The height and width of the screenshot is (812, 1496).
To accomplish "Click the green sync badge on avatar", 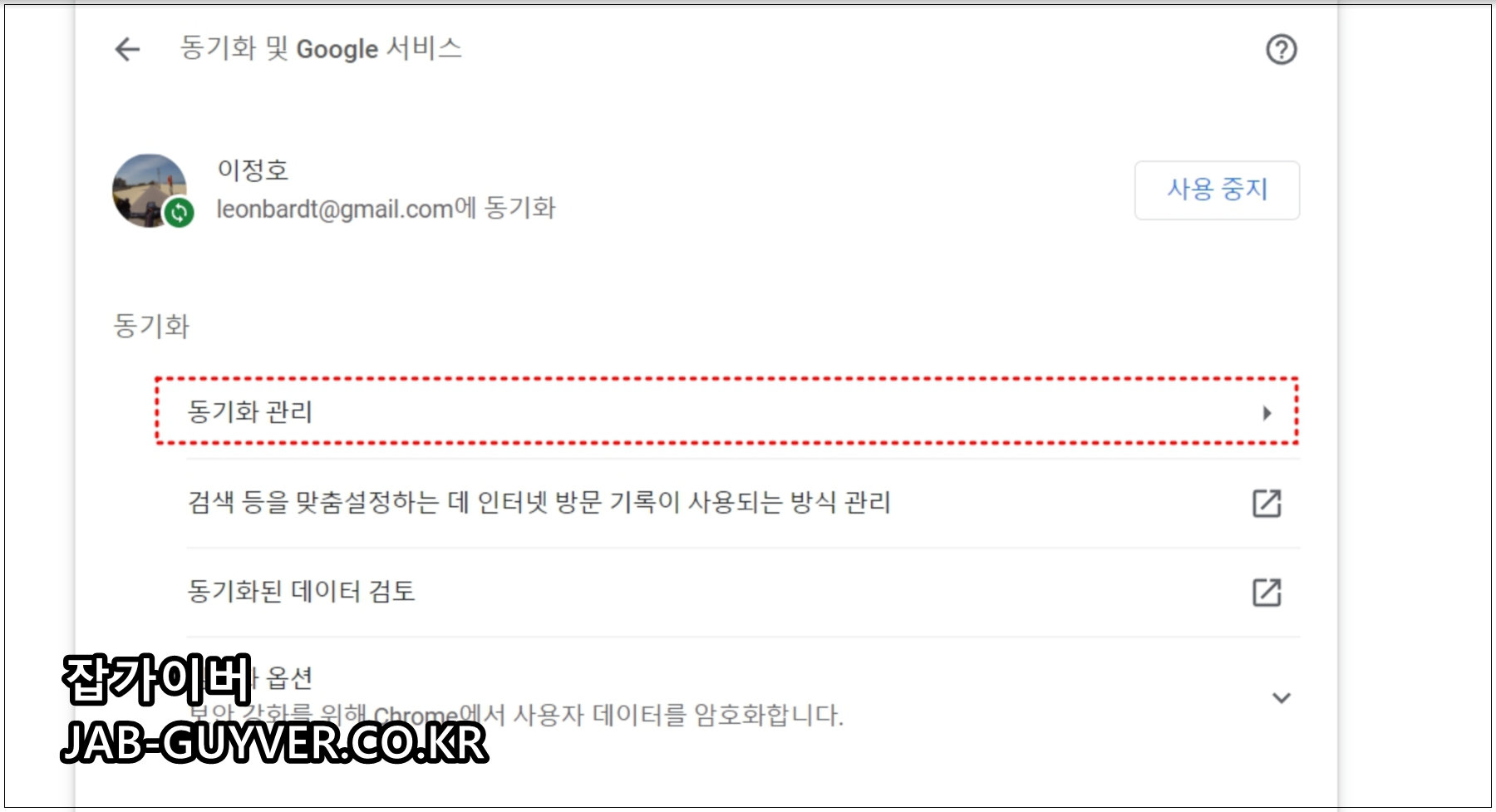I will 179,213.
